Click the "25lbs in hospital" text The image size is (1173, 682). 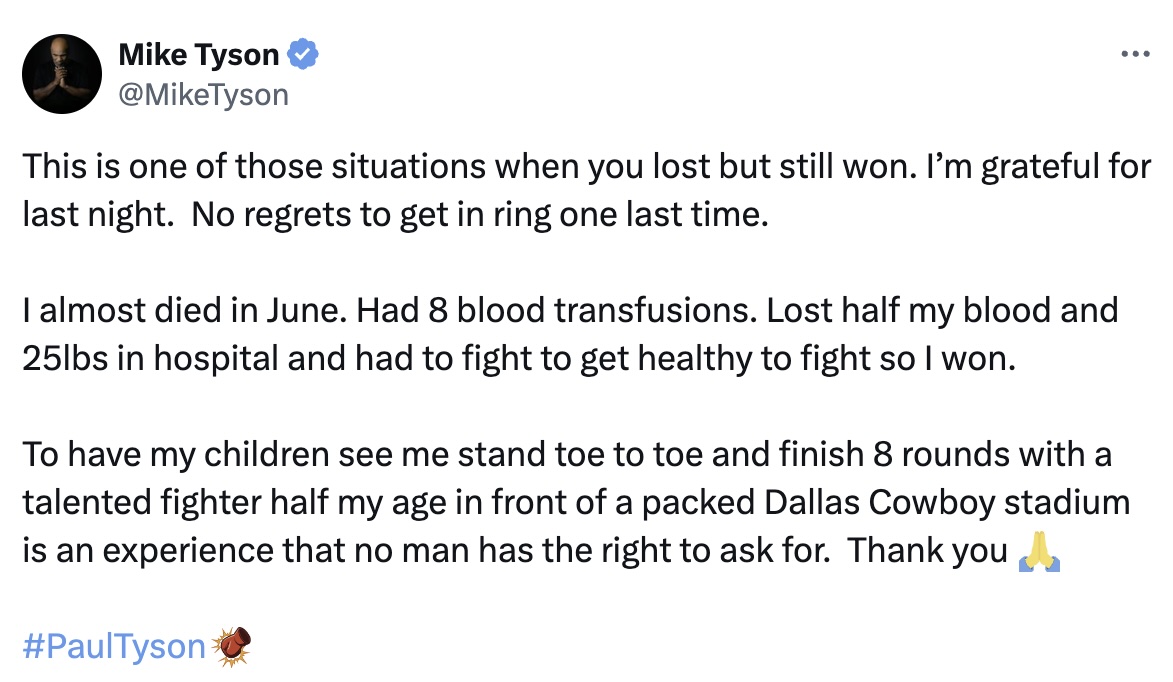pos(150,359)
